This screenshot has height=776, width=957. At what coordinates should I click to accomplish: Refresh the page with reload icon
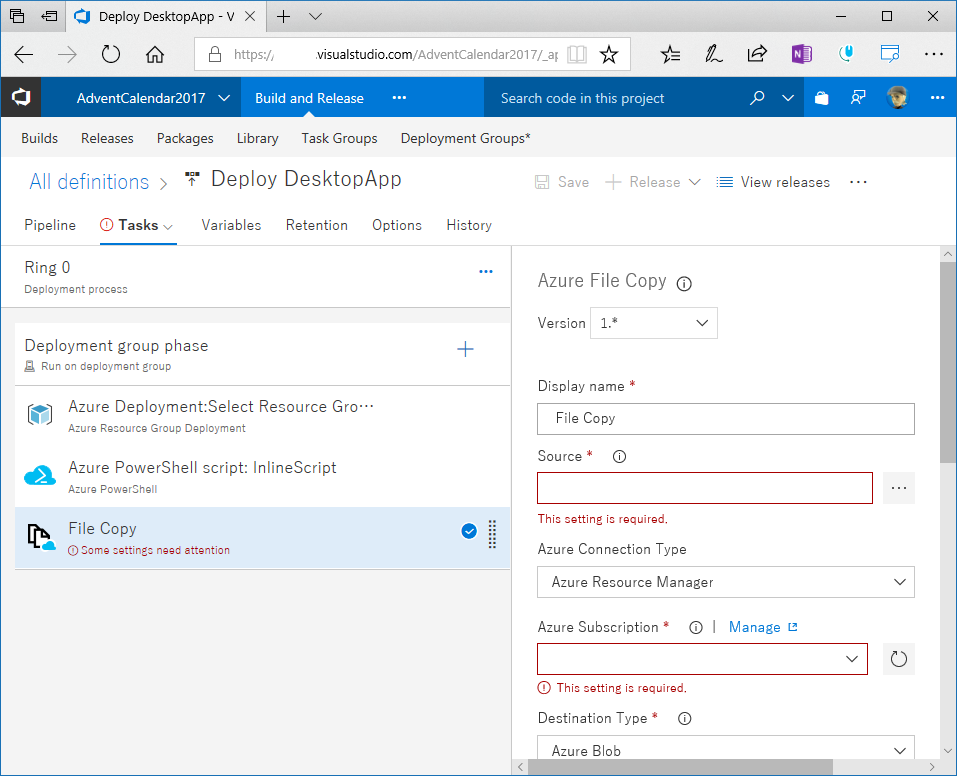tap(110, 55)
